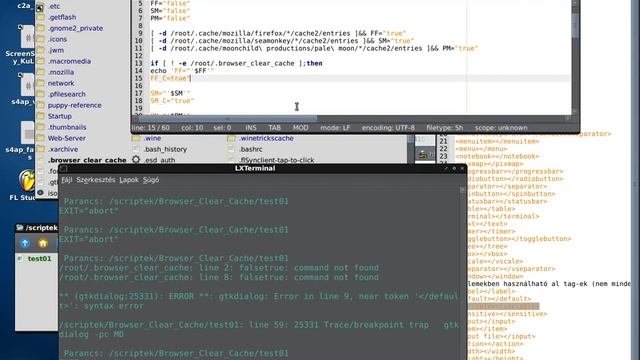Open the Startup folder icon
The height and width of the screenshot is (360, 640).
point(40,117)
